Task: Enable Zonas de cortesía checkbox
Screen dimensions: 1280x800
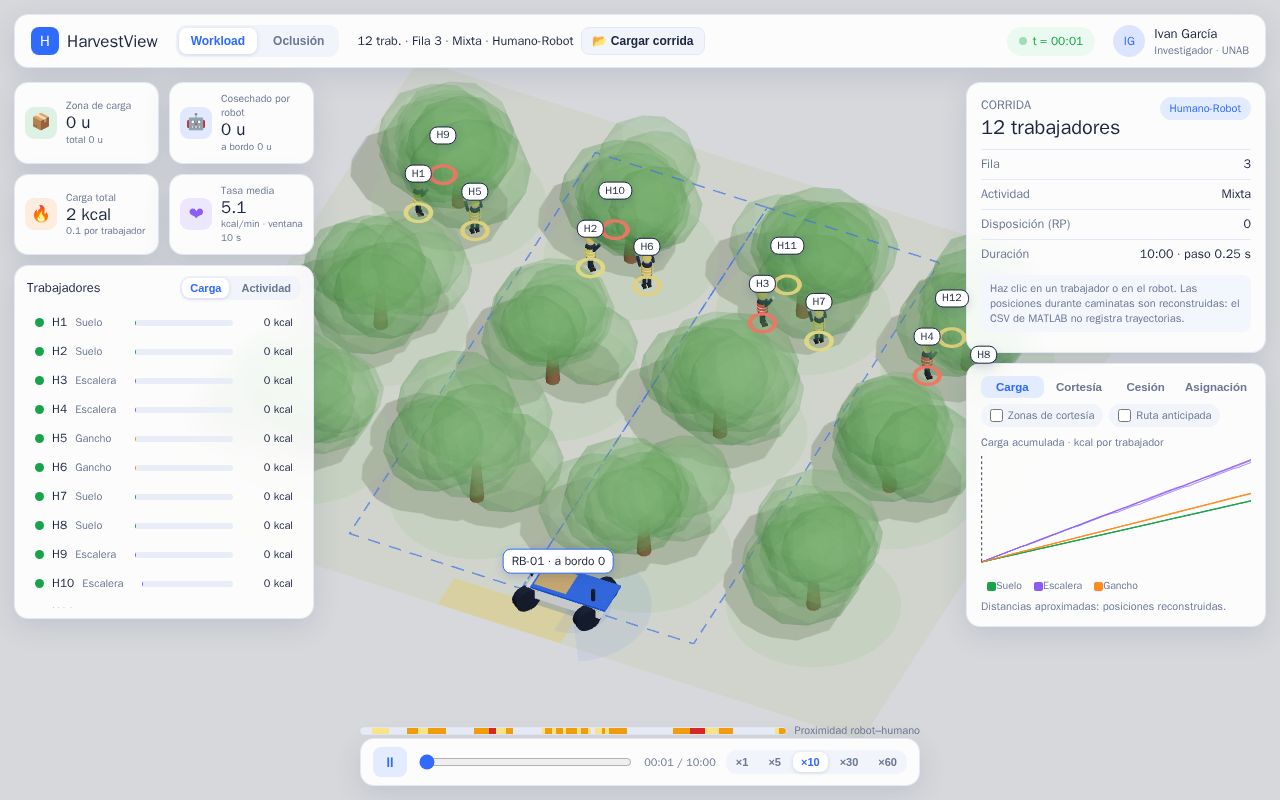Action: (996, 415)
